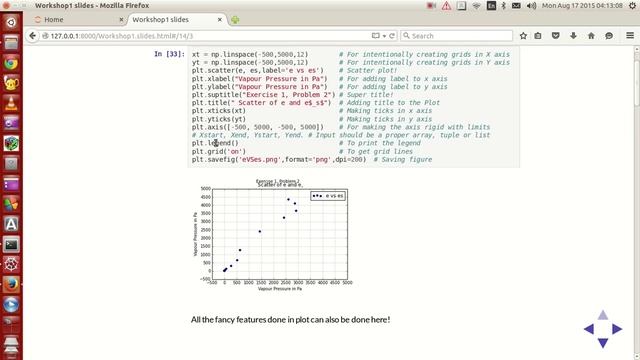Show bookmarks list icon
The height and width of the screenshot is (360, 640).
point(538,36)
